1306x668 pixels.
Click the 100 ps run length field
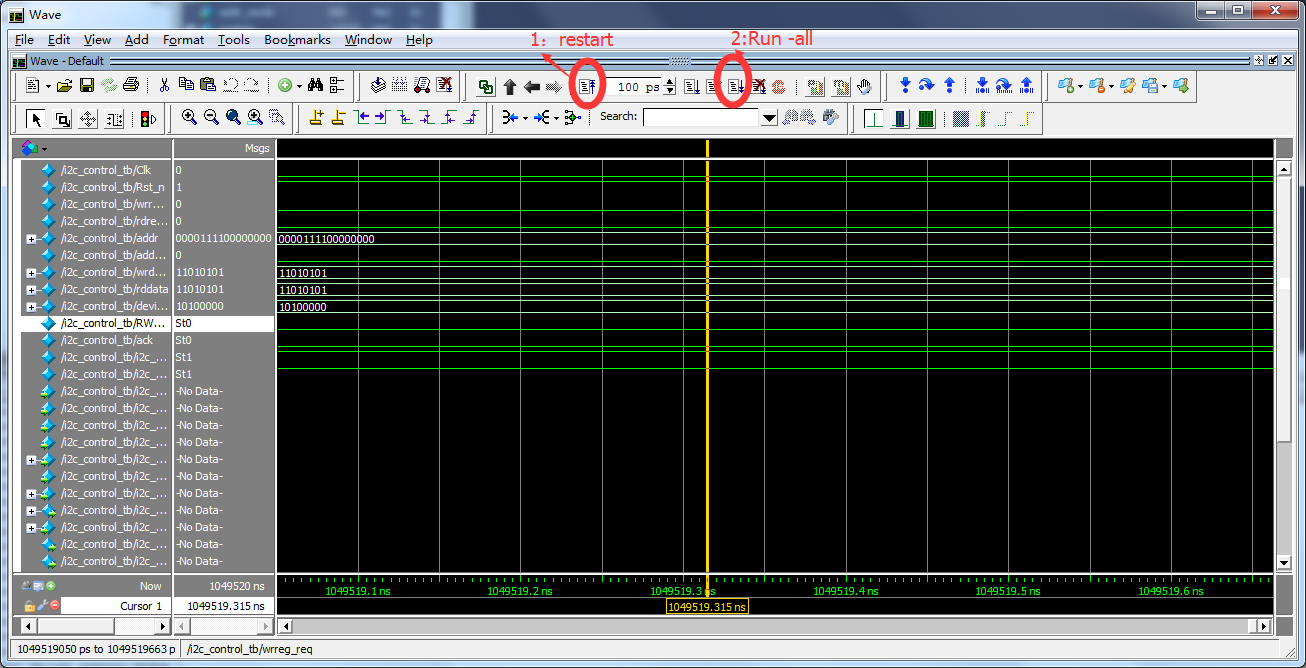(634, 87)
